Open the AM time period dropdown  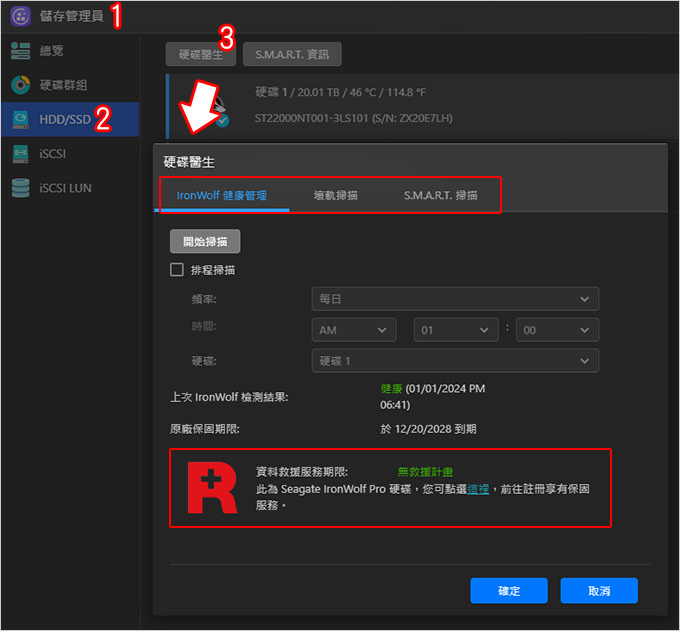353,330
